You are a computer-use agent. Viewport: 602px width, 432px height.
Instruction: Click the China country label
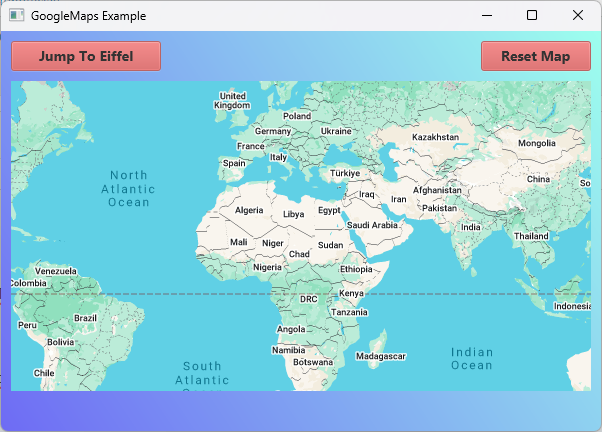pyautogui.click(x=538, y=179)
